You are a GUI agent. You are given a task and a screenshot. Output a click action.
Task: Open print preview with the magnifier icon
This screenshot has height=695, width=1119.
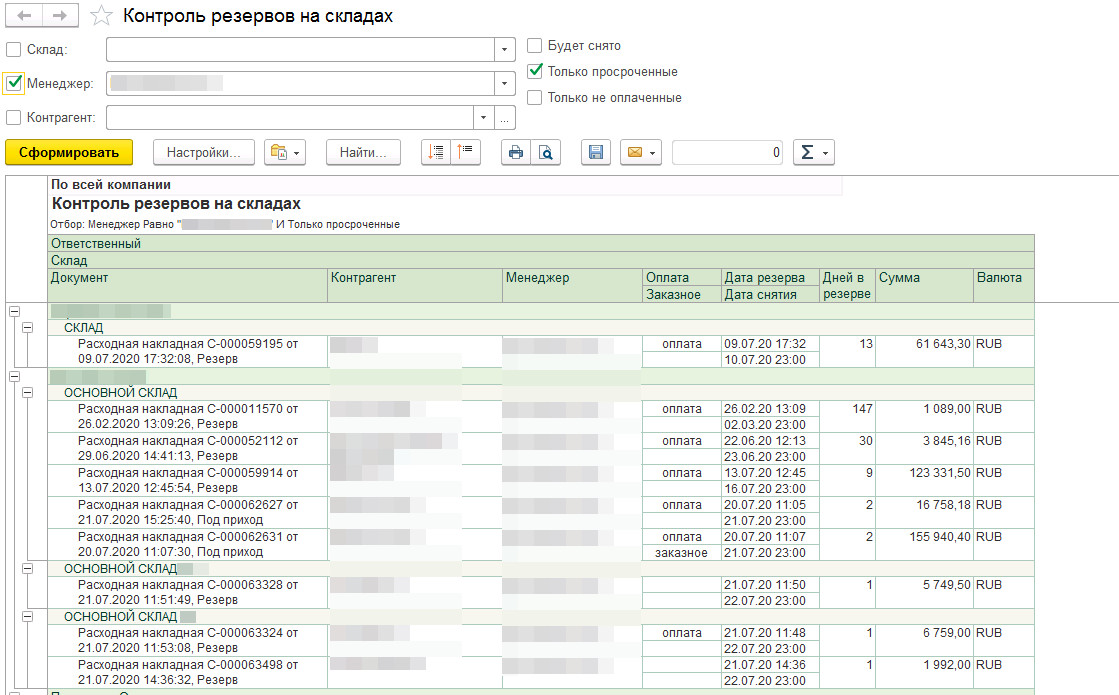(546, 152)
